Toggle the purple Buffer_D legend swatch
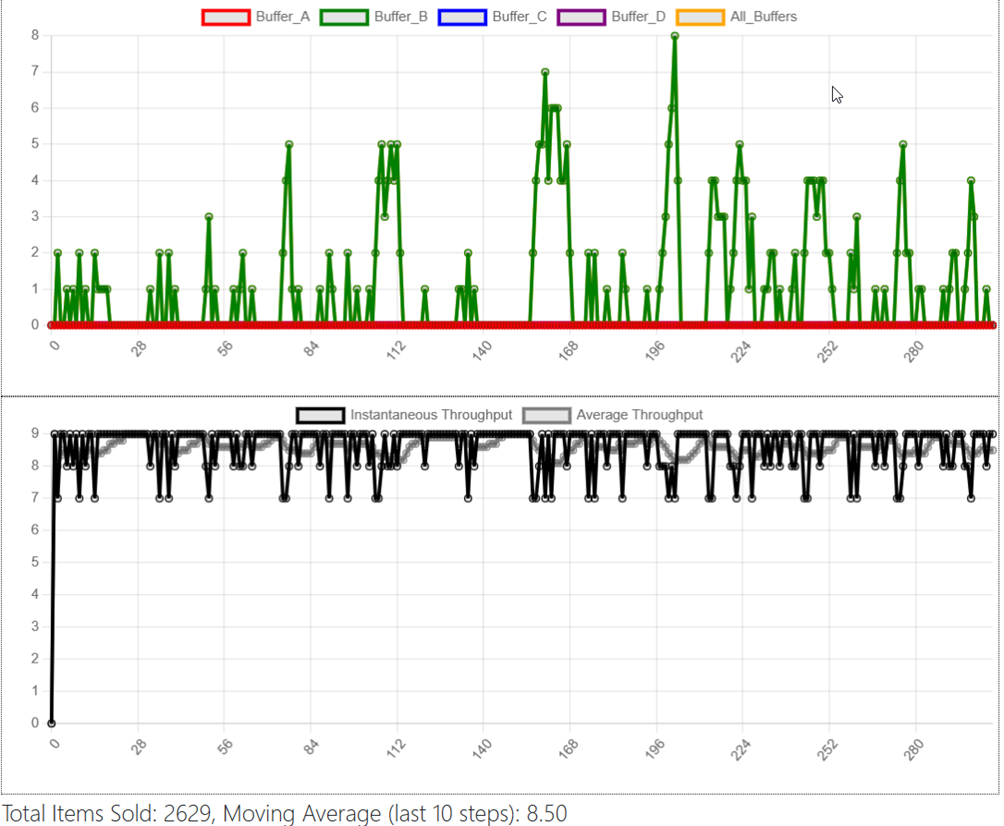1004x826 pixels. [581, 17]
